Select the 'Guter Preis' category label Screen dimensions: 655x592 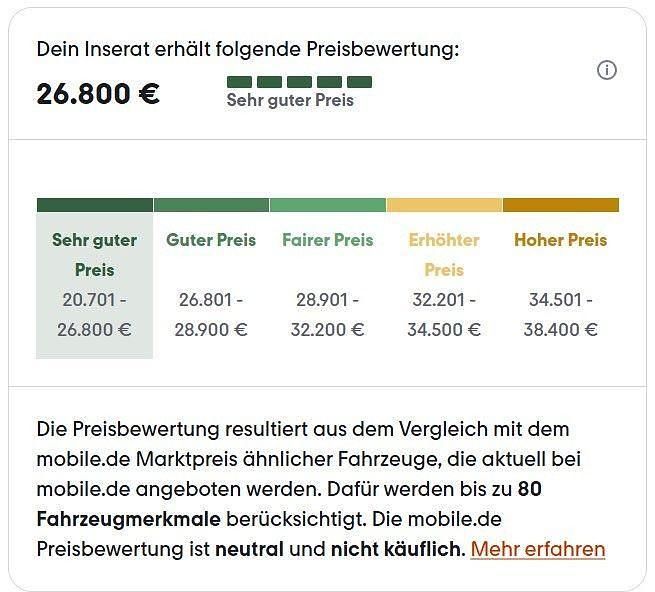(211, 240)
